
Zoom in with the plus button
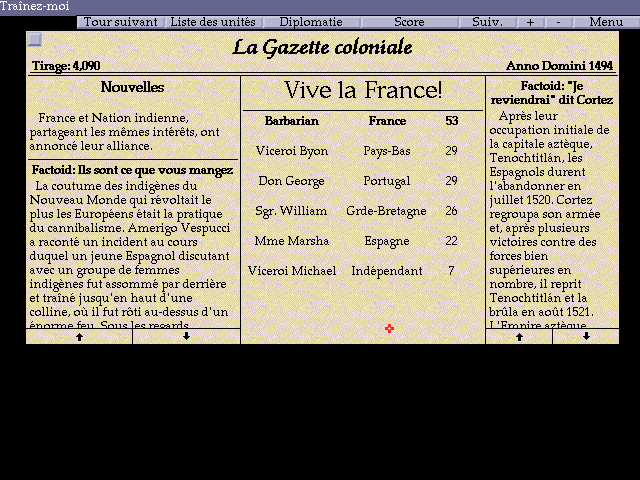530,22
